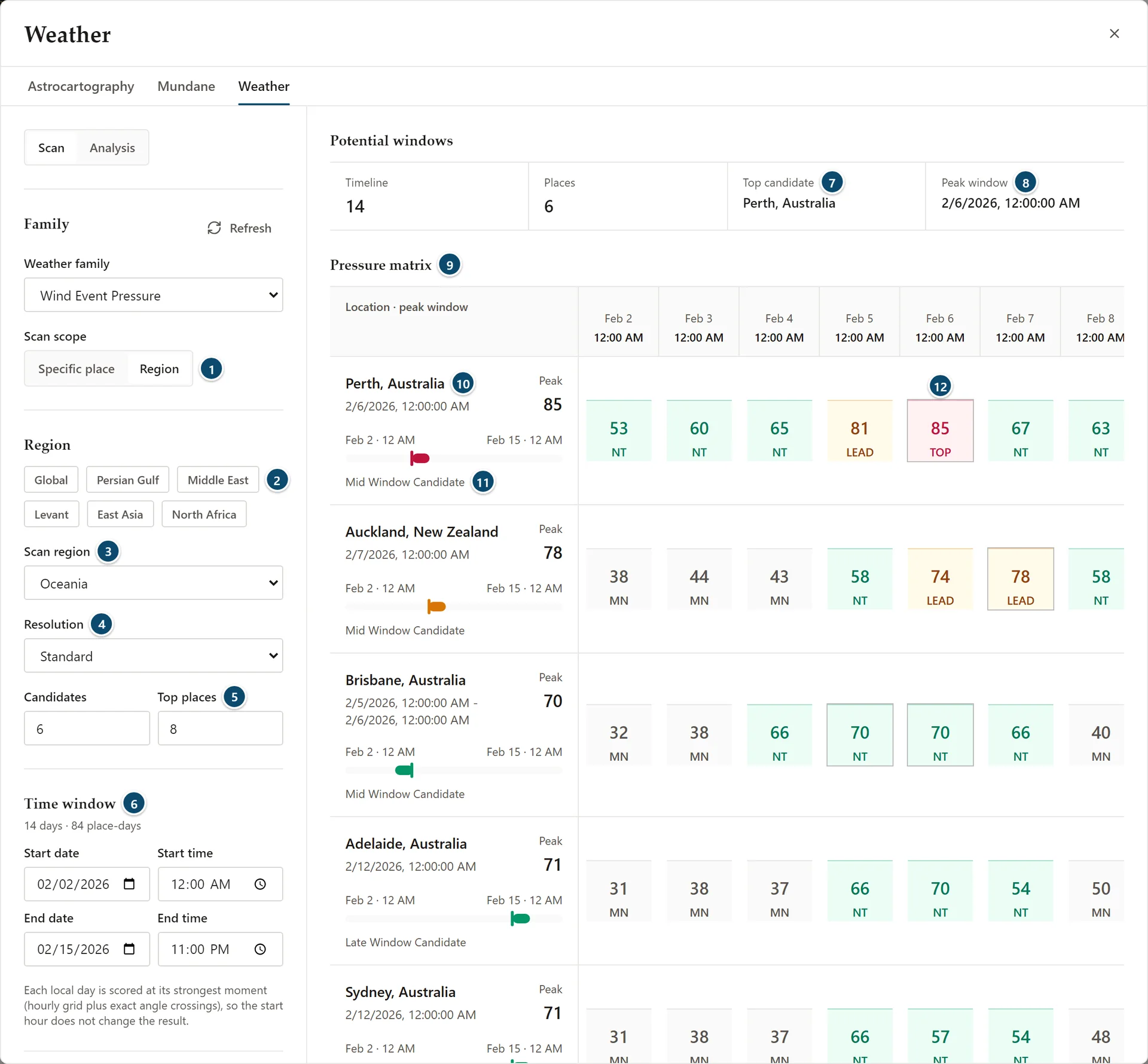Switch to Scan mode

coord(51,148)
